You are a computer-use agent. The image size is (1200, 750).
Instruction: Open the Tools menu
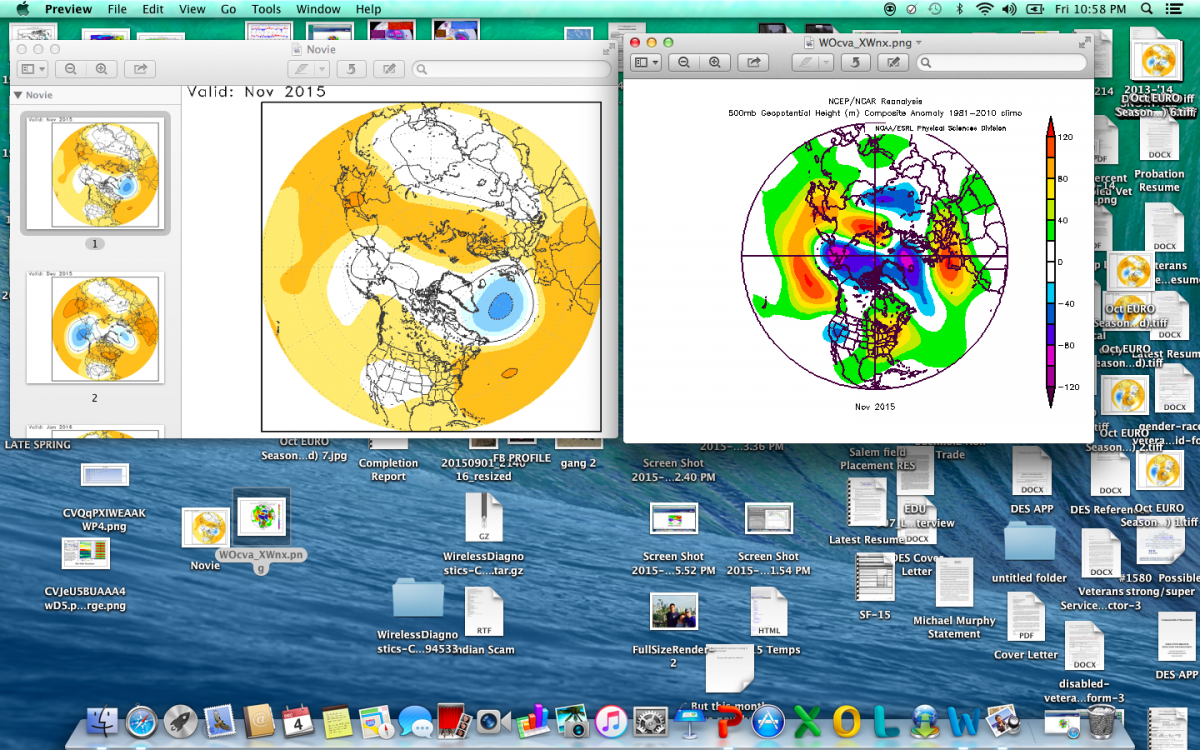266,9
